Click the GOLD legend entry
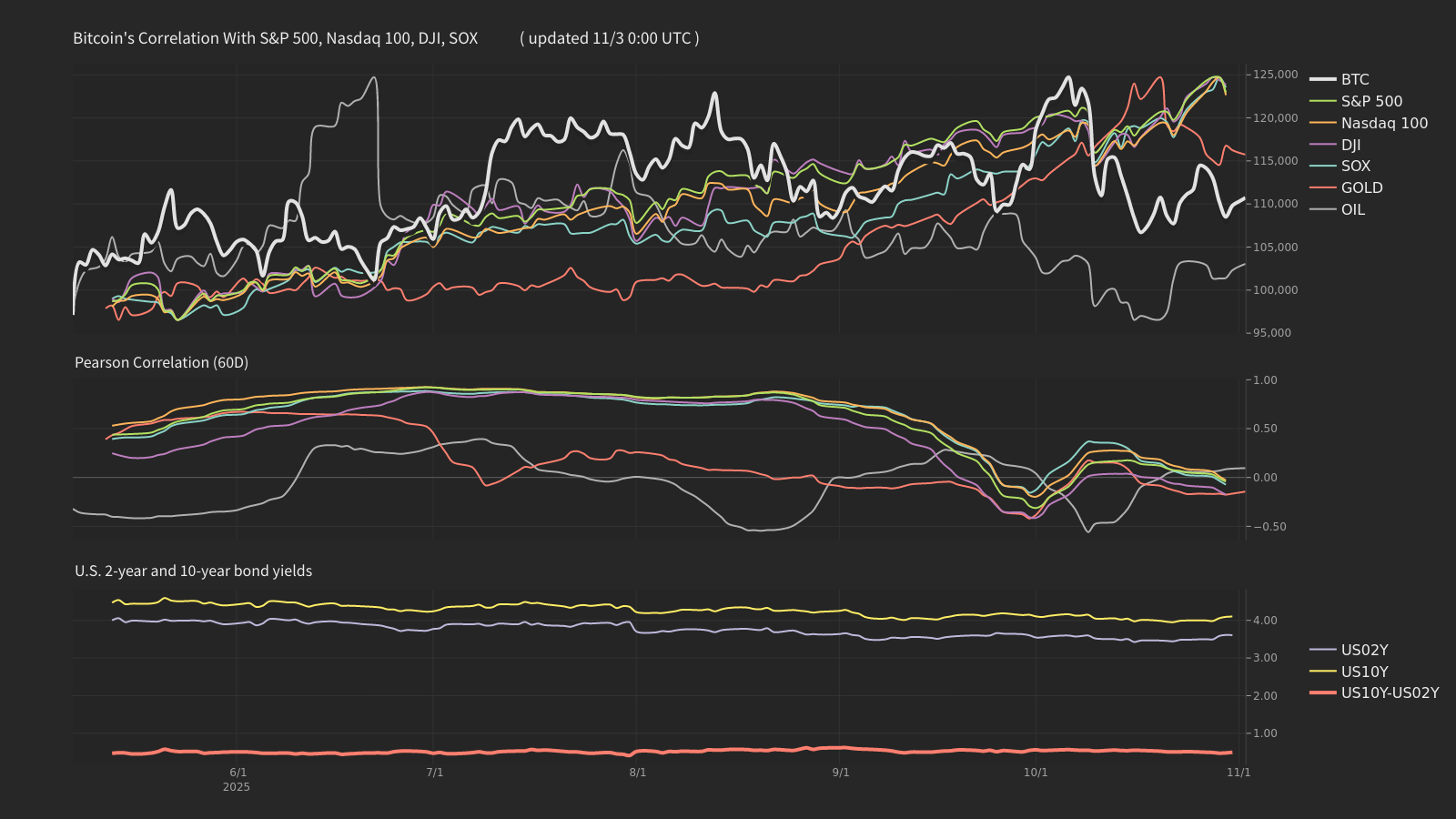Screen dimensions: 1456x819 tap(1361, 187)
